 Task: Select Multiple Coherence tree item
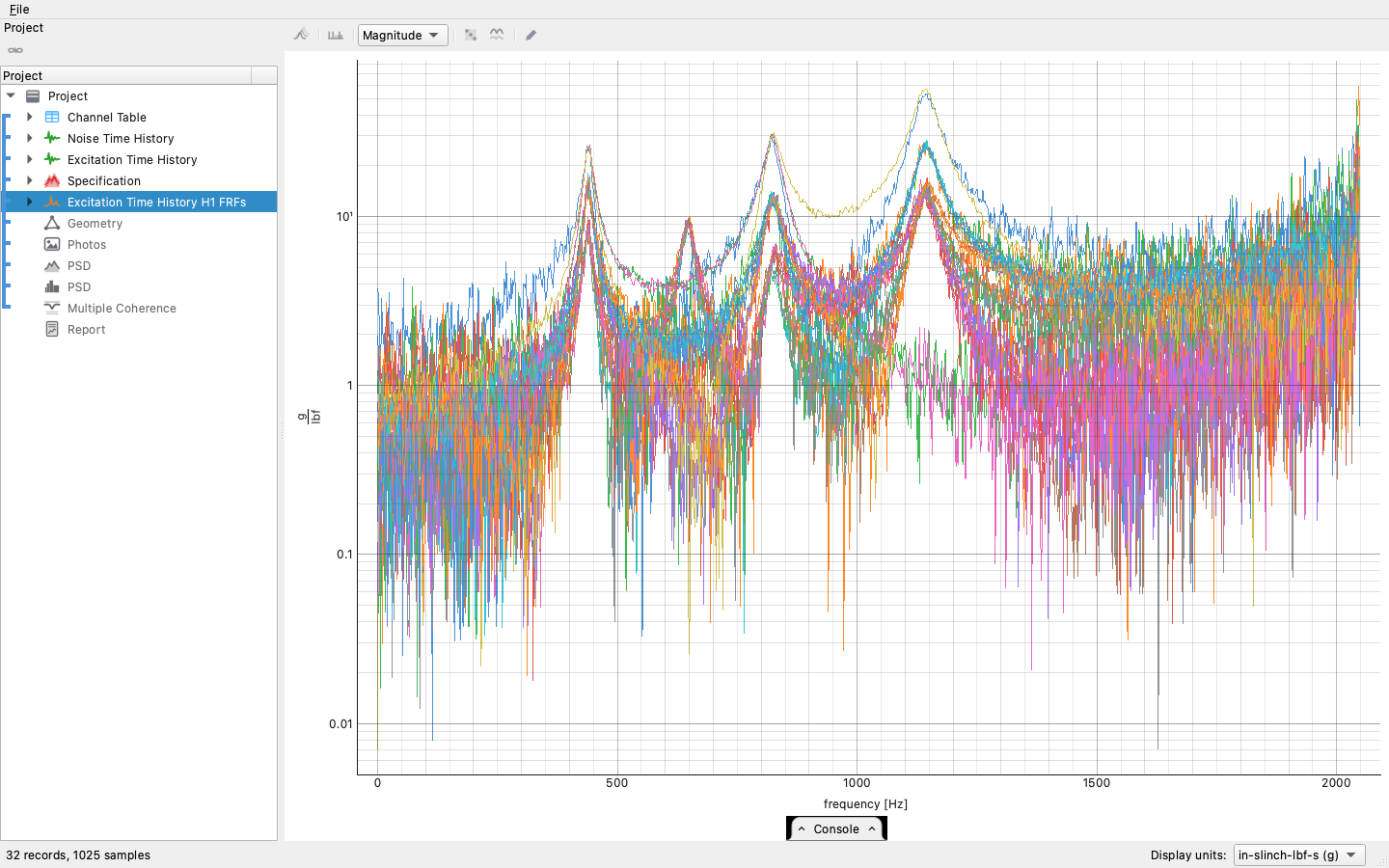tap(122, 308)
